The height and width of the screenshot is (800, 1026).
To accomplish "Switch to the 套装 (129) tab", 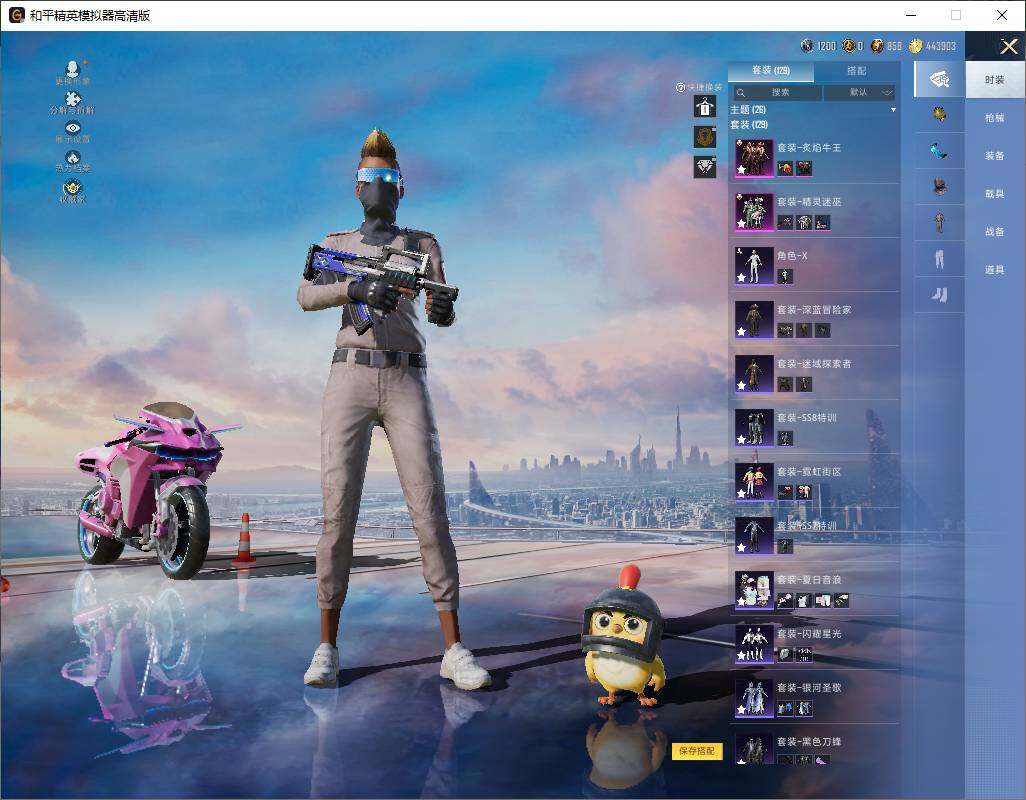I will pos(771,71).
